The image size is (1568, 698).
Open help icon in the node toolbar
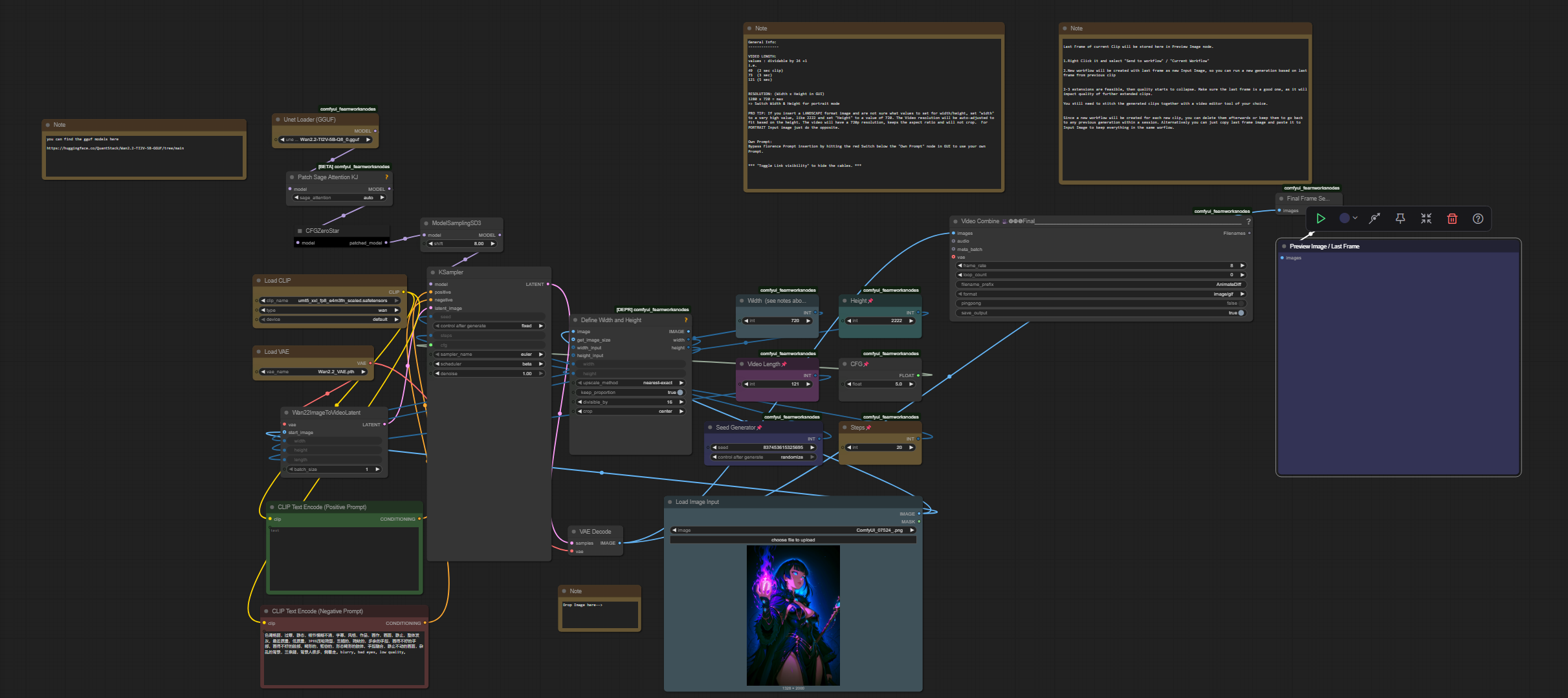(1478, 219)
